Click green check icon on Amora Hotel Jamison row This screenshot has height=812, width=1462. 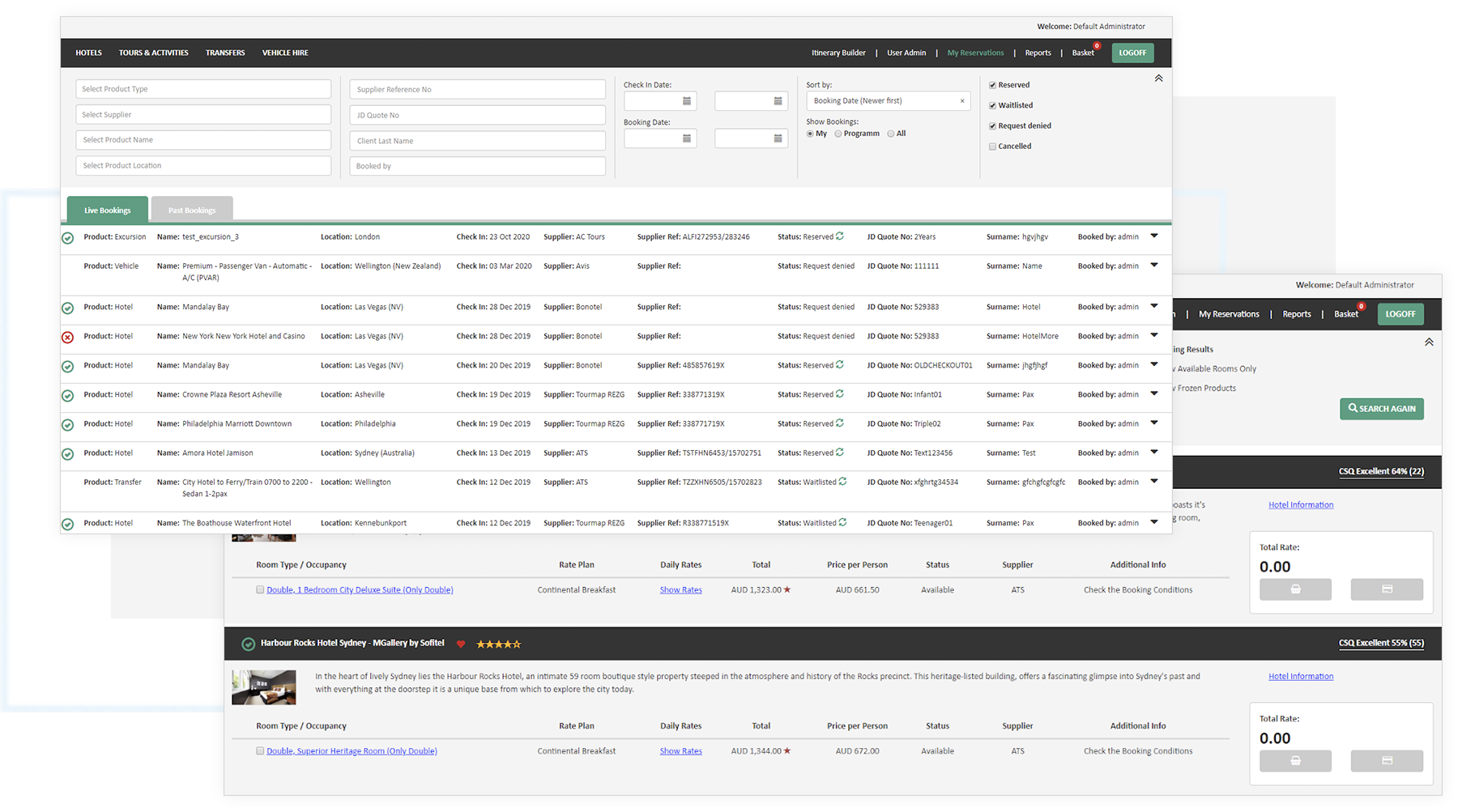pyautogui.click(x=68, y=454)
